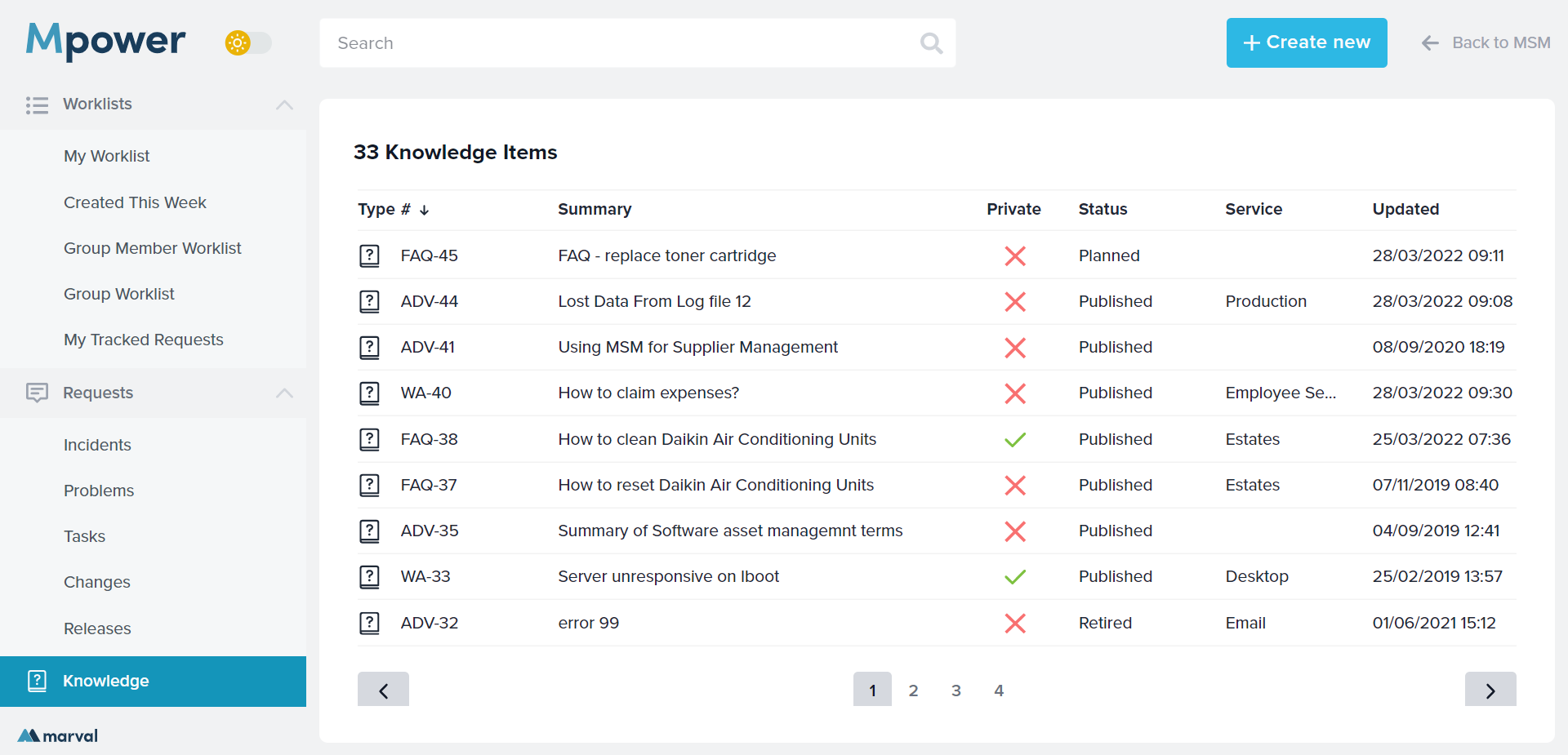Click the green checkmark on FAQ-38 row
Screen dimensions: 1568x755
point(1015,439)
